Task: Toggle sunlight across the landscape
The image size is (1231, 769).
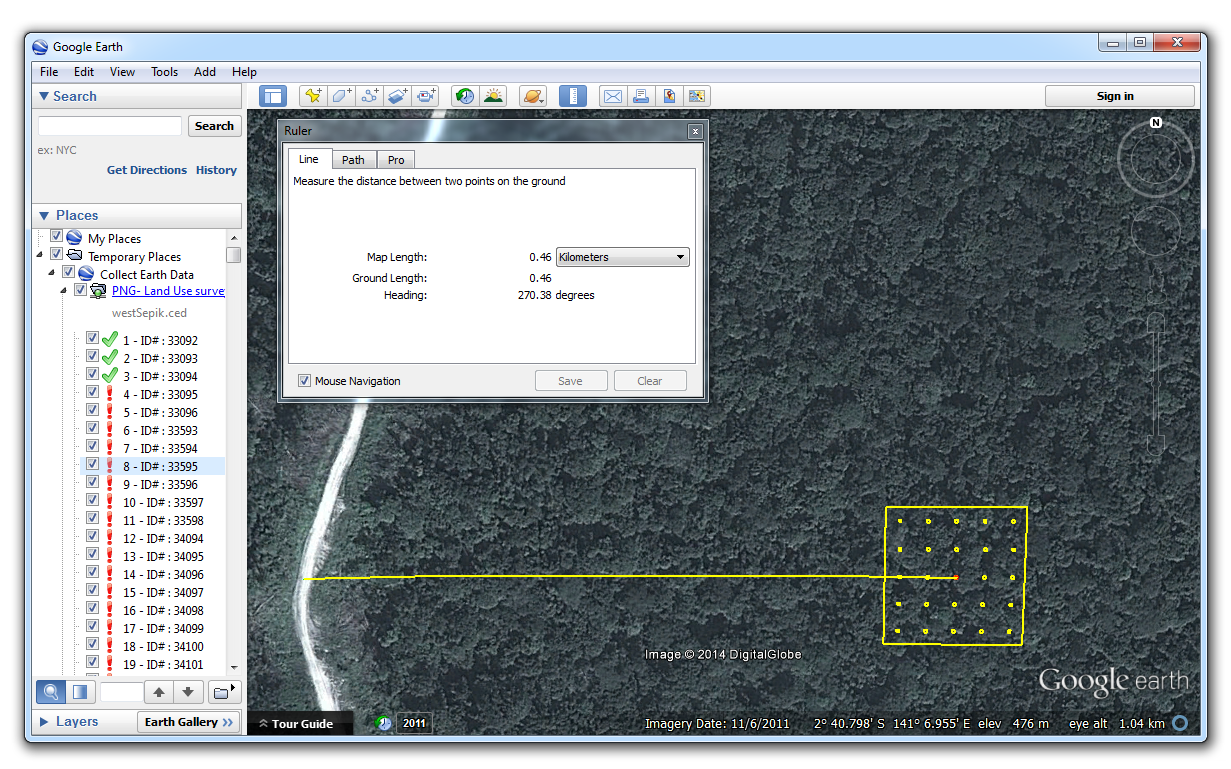Action: point(493,95)
